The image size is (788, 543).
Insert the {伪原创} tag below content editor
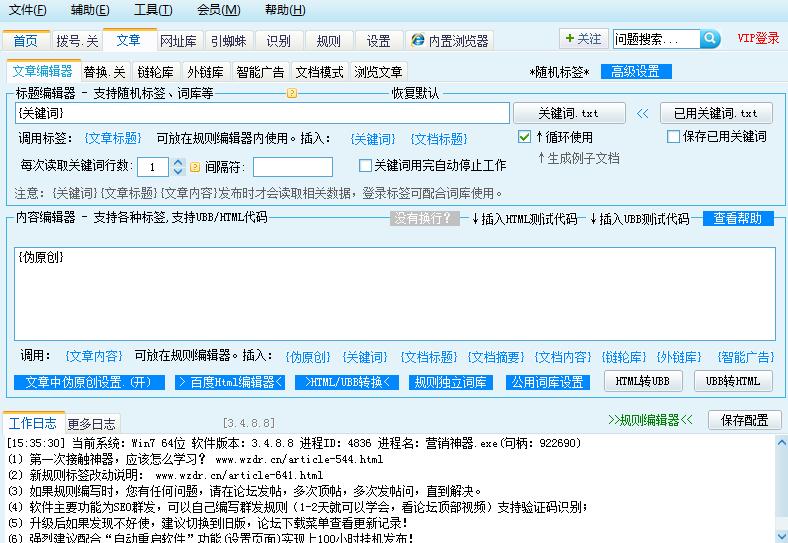(308, 357)
